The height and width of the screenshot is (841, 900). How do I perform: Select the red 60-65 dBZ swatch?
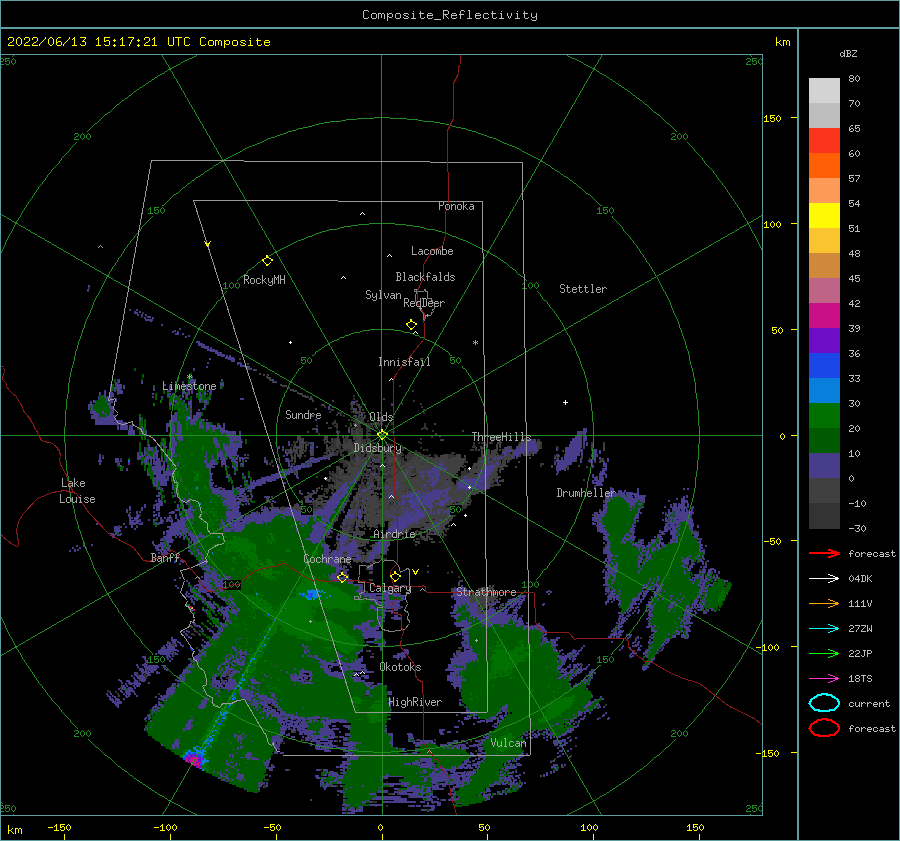[x=824, y=141]
